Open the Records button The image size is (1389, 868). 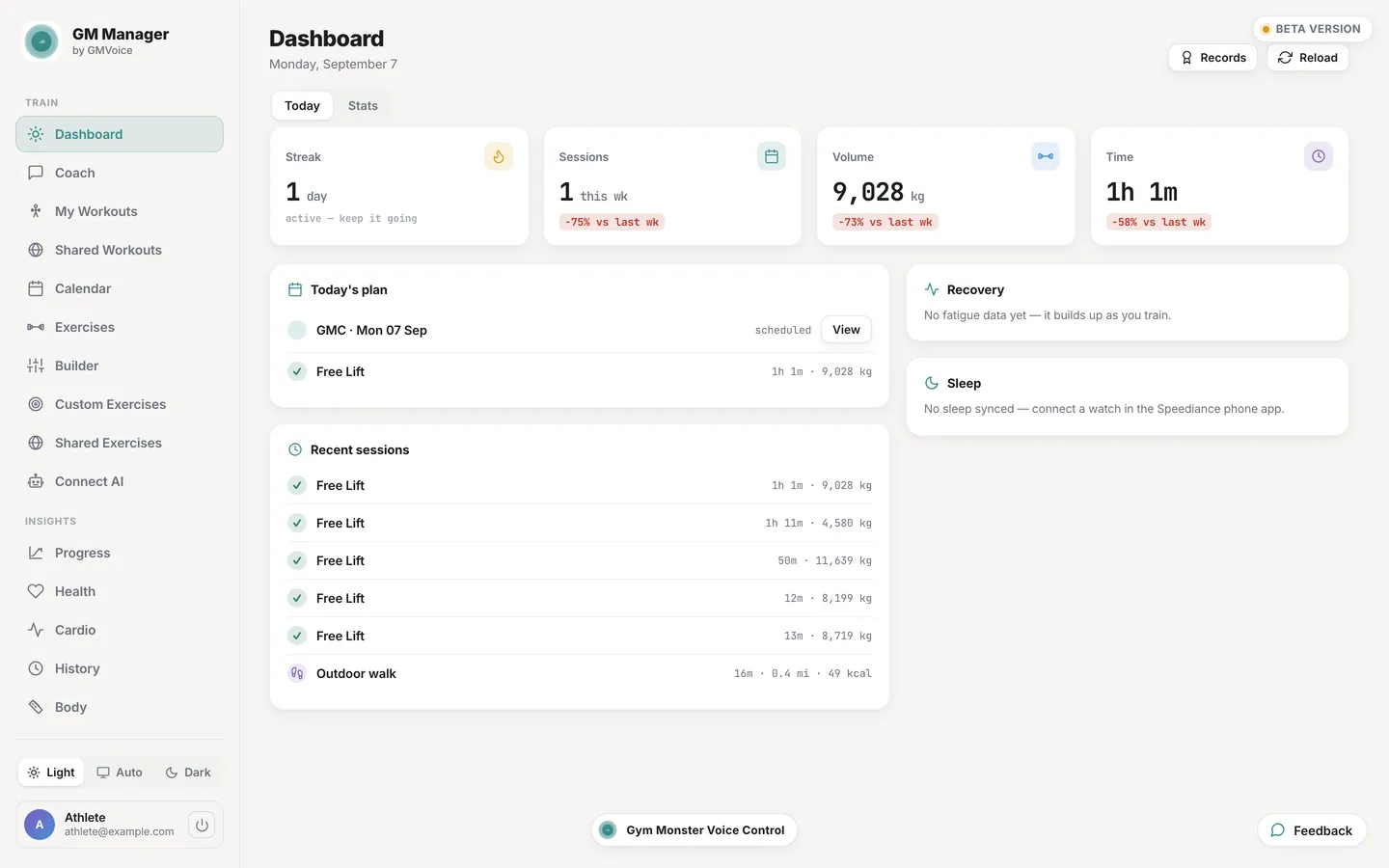point(1212,58)
